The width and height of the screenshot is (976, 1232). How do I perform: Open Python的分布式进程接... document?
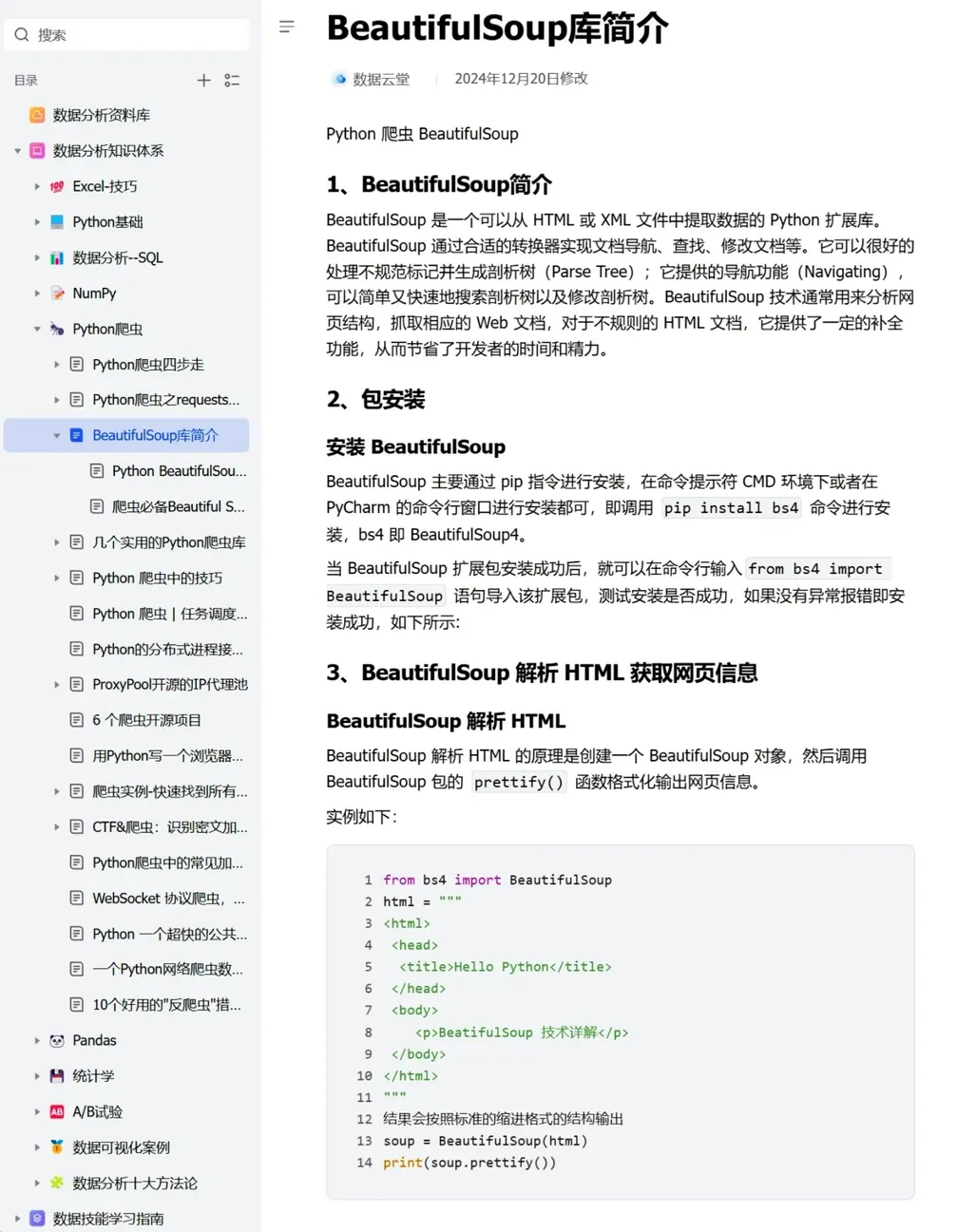point(168,650)
